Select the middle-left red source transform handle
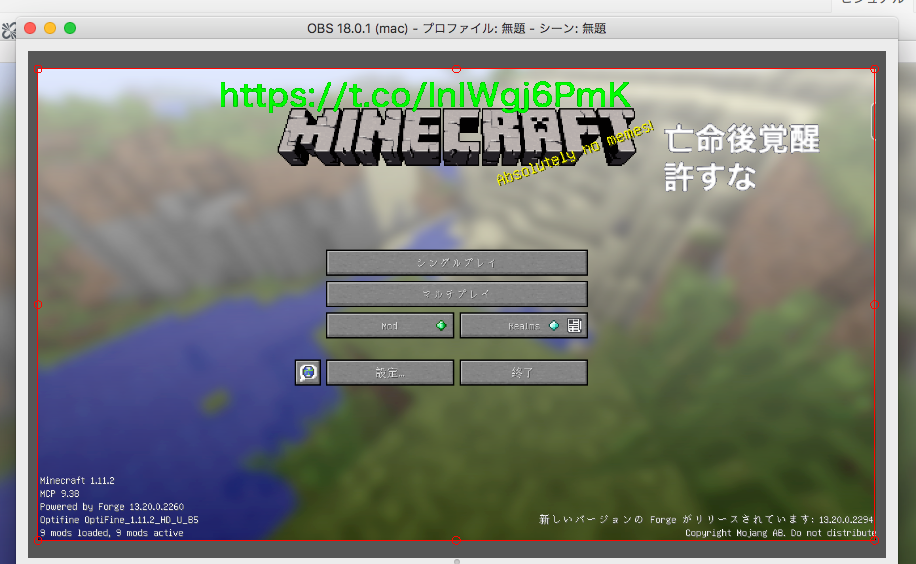Screen dimensions: 916x564 pyautogui.click(x=39, y=305)
